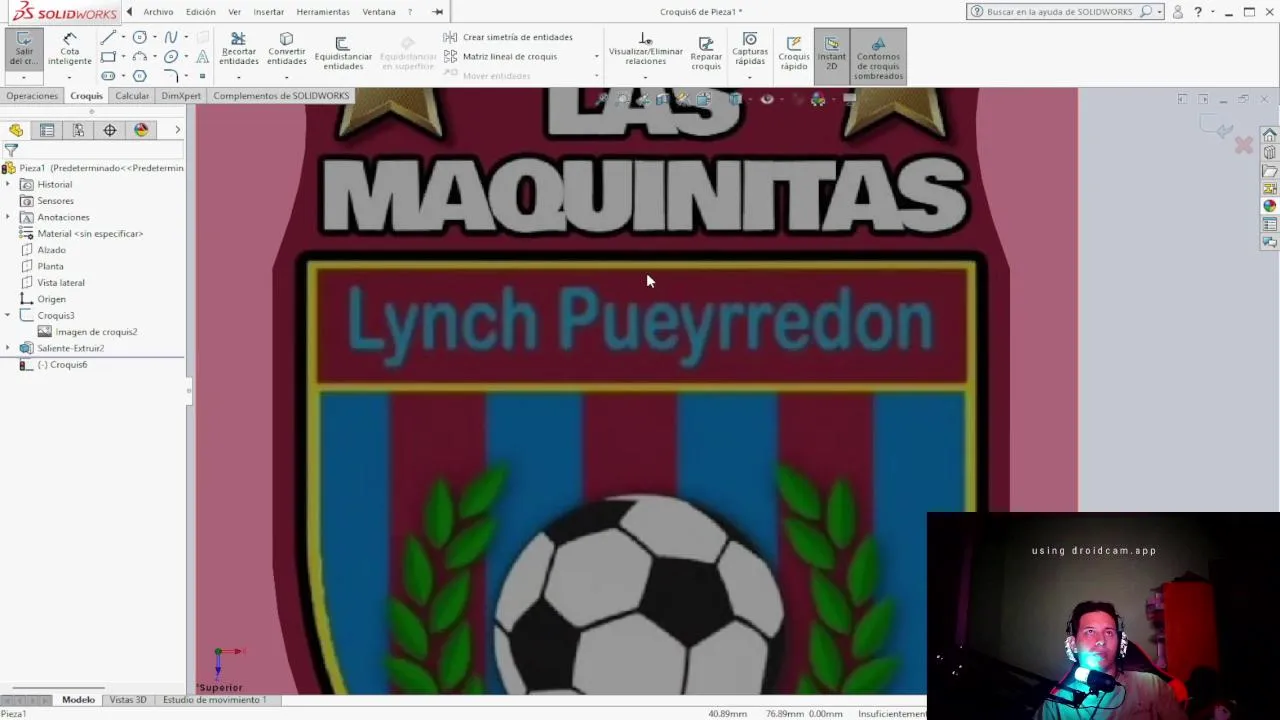Screen dimensions: 1280x720
Task: Open FeatureManager design tree tab
Action: tap(16, 130)
